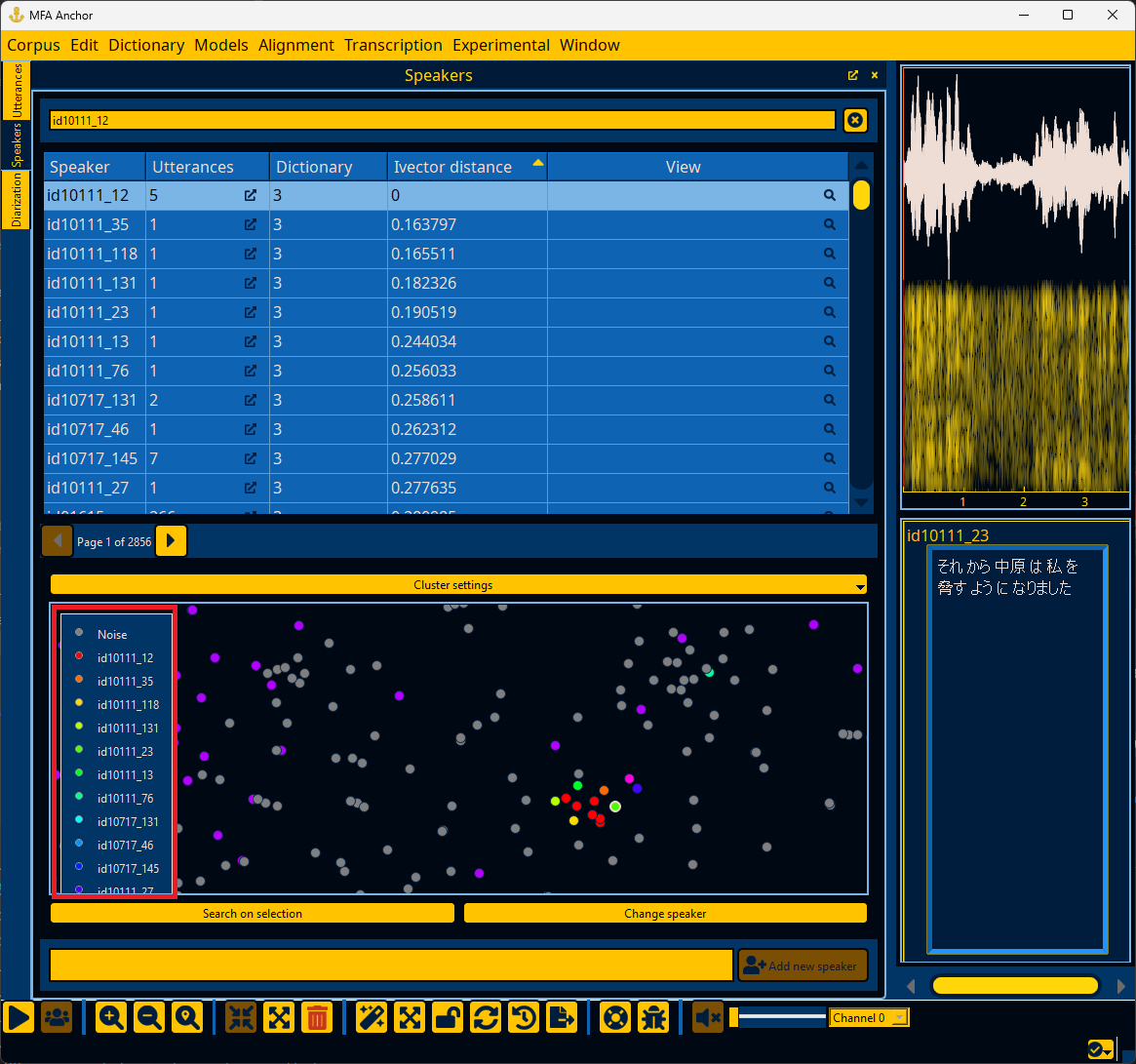Viewport: 1136px width, 1064px height.
Task: Zoom in using the magnifier plus icon
Action: click(111, 1017)
